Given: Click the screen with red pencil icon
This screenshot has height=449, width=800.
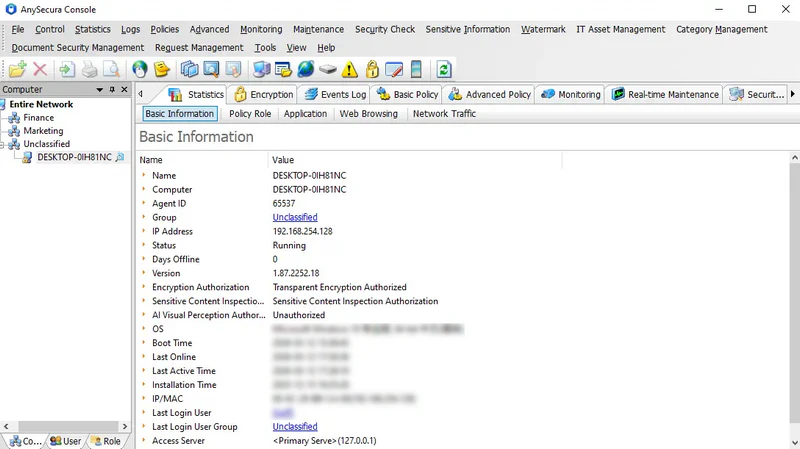Looking at the screenshot, I should [x=394, y=69].
